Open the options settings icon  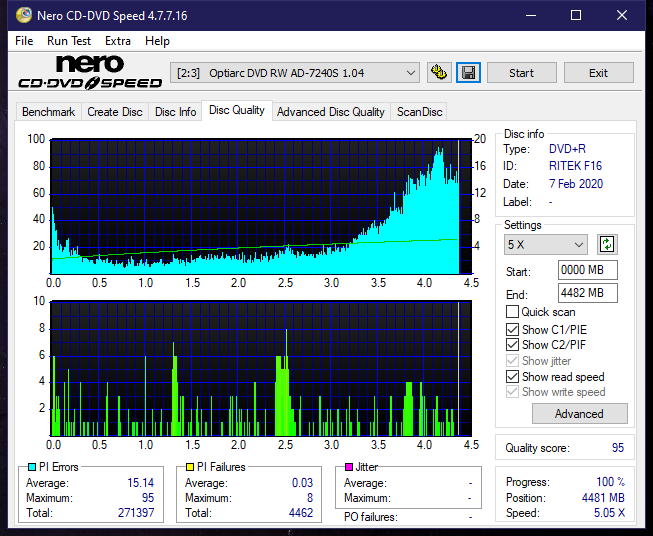tap(439, 73)
